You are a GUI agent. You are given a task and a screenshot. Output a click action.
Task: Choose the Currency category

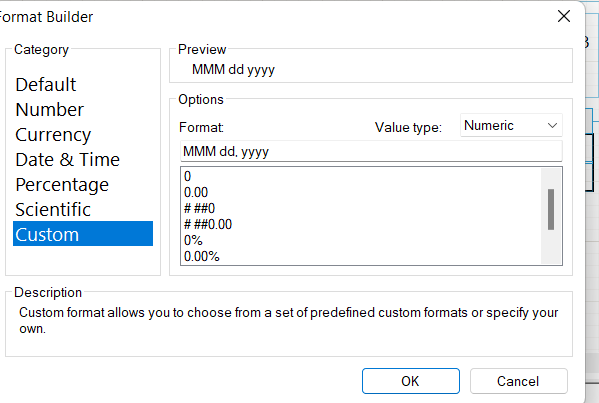[53, 135]
